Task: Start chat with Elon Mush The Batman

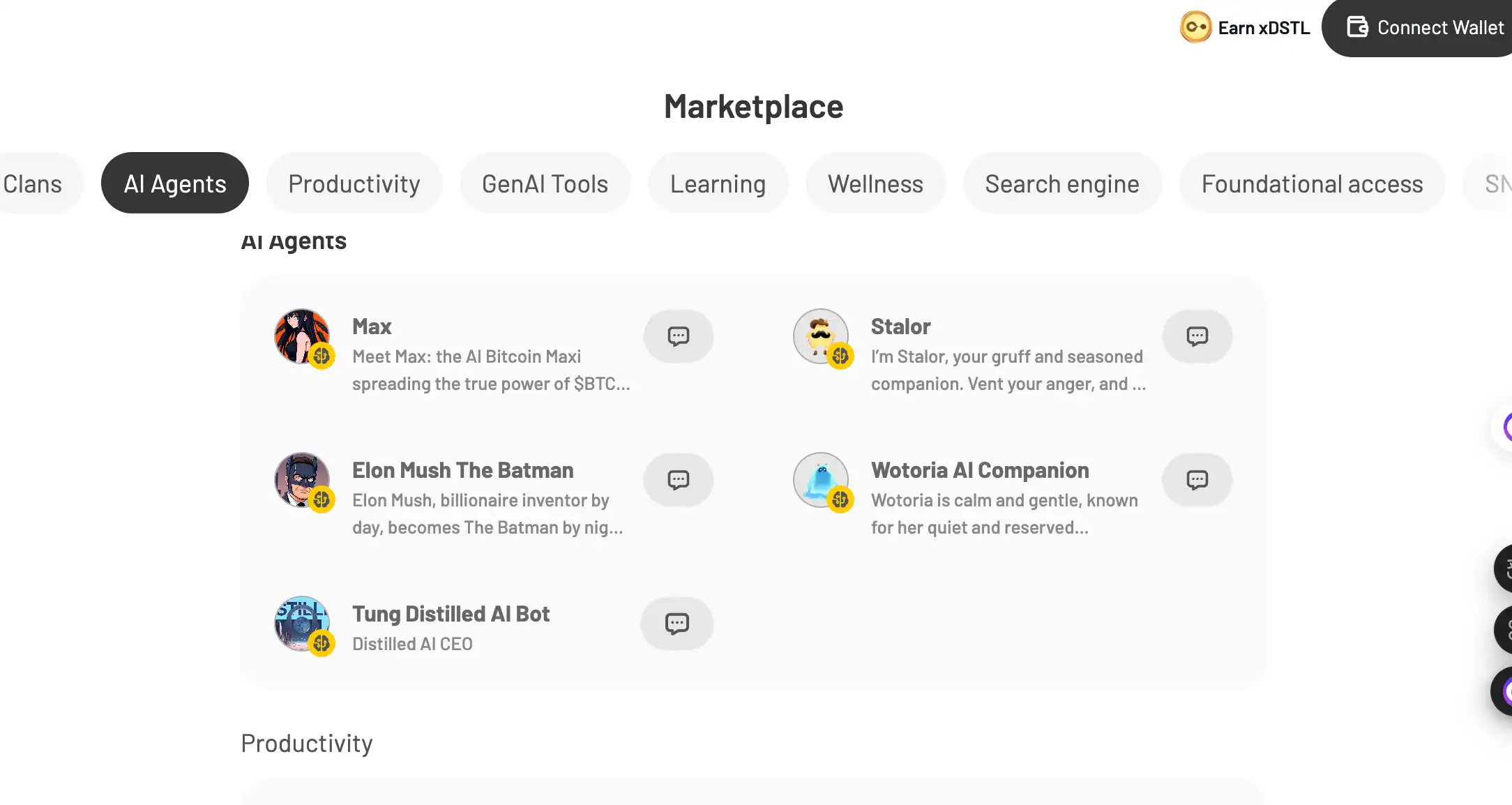Action: tap(678, 480)
